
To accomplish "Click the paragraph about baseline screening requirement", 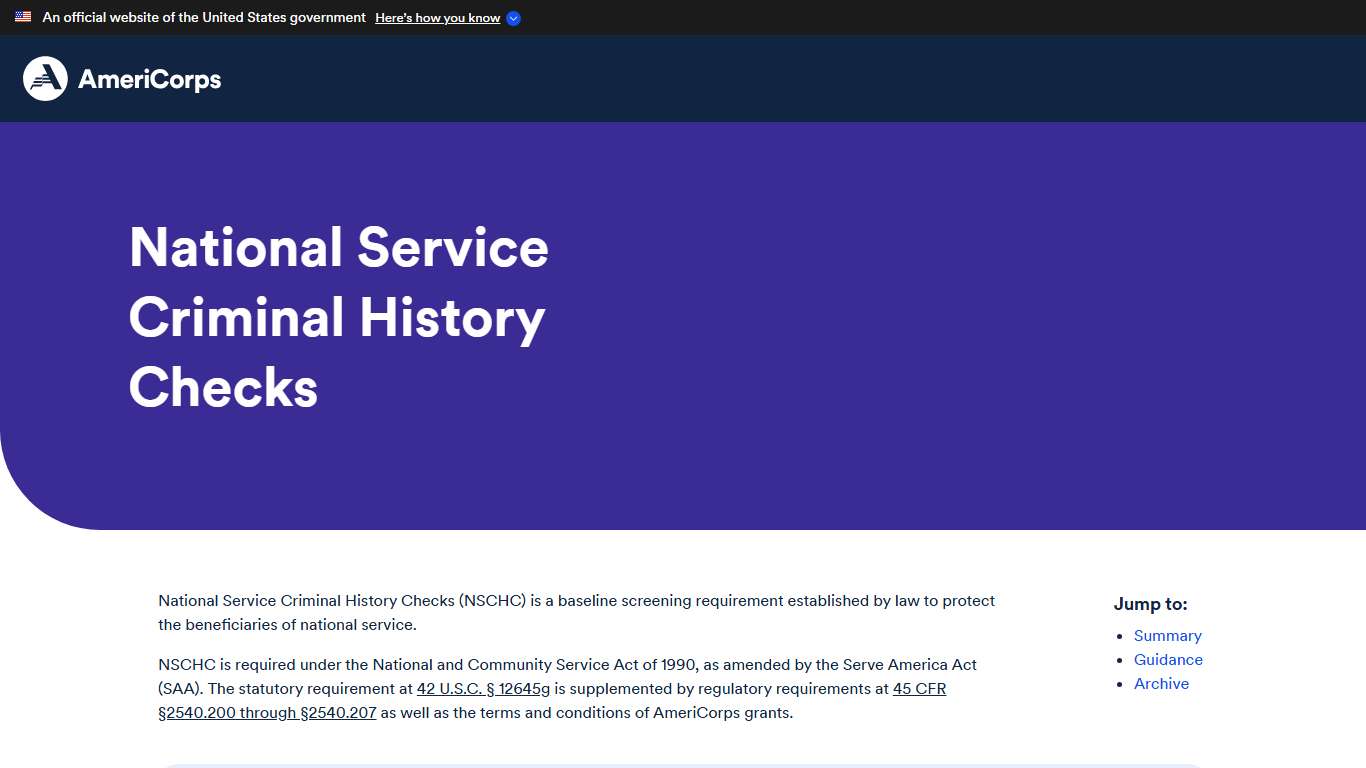I will tap(576, 613).
